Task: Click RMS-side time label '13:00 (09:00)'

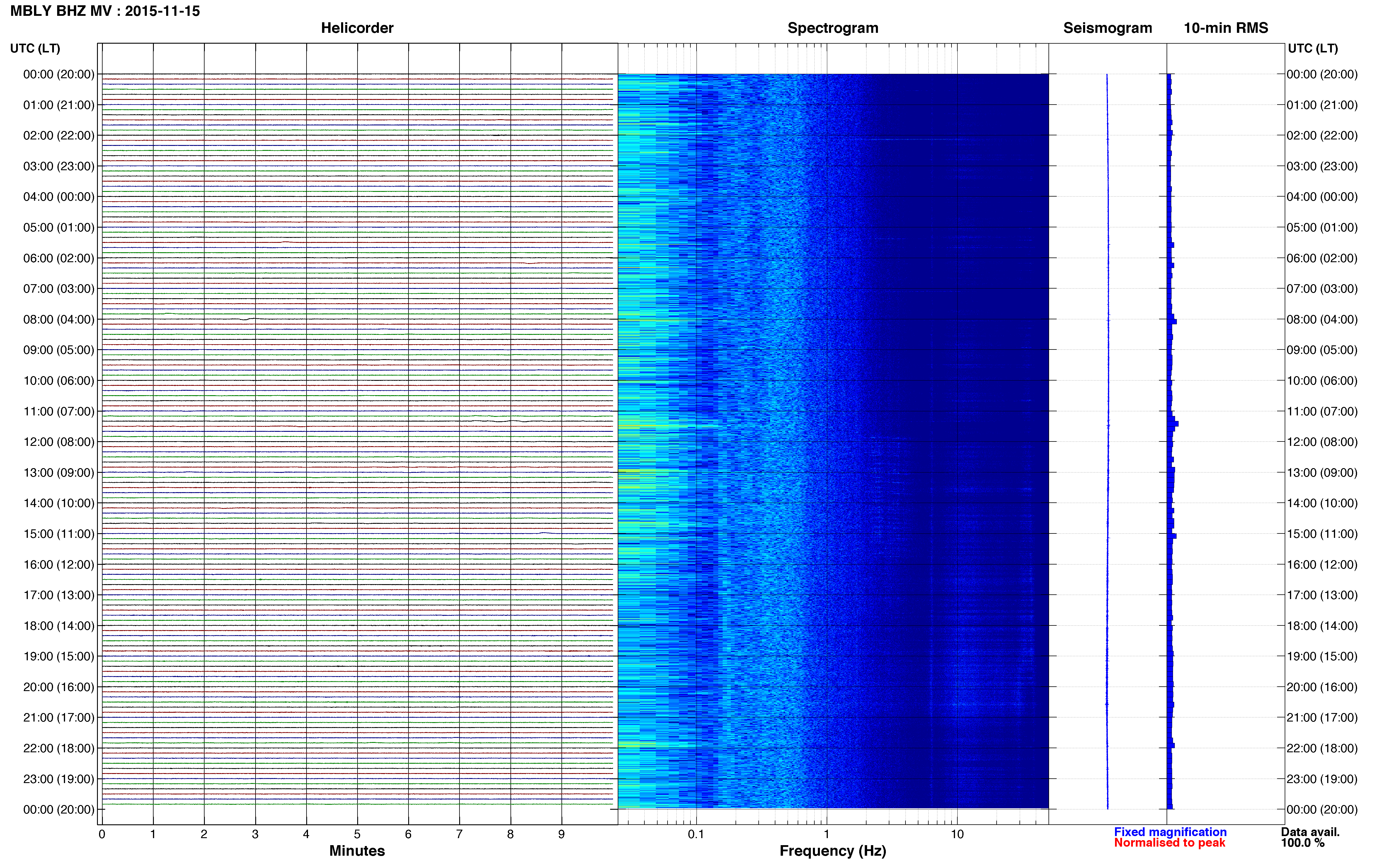Action: coord(1322,473)
